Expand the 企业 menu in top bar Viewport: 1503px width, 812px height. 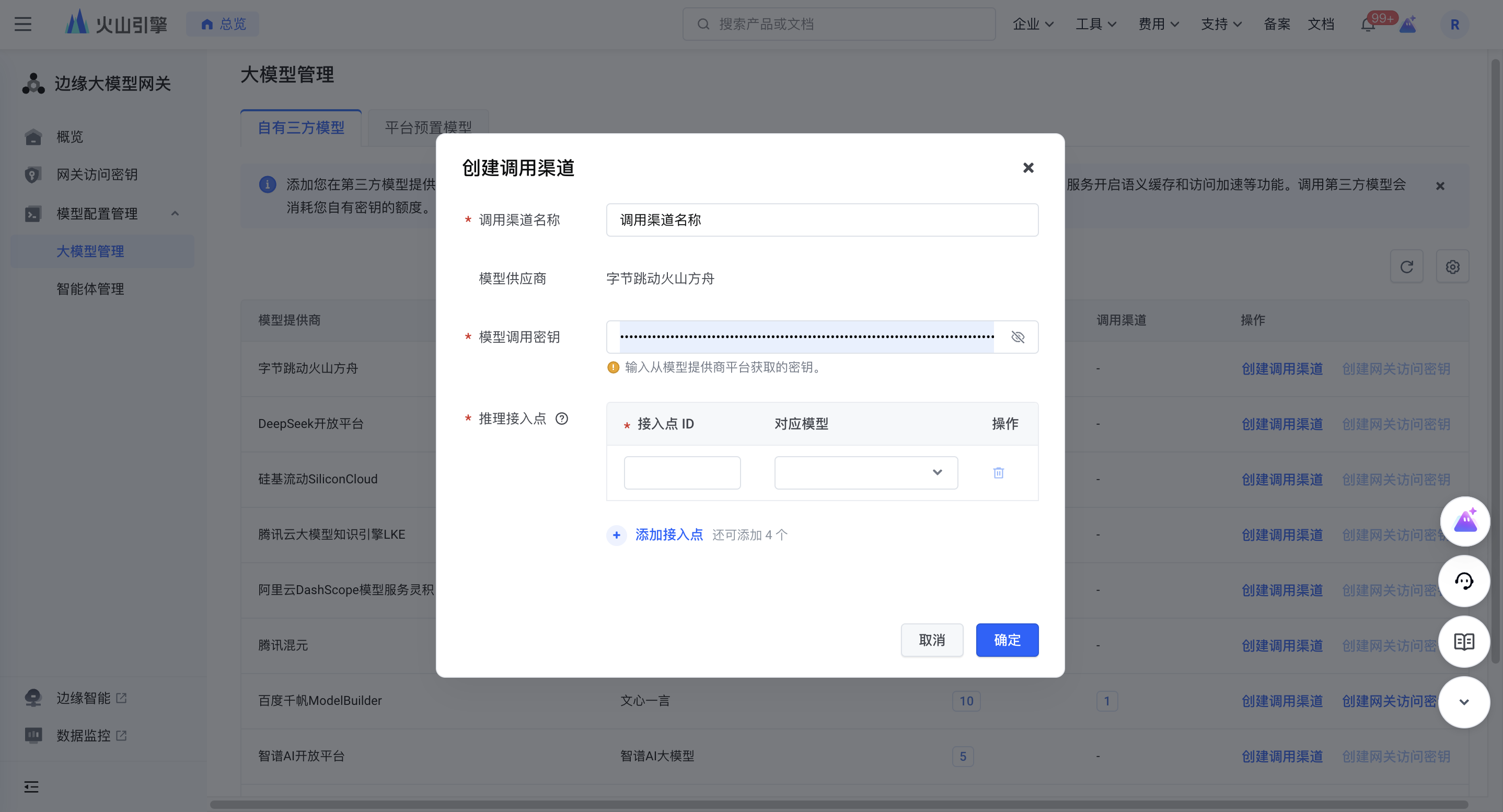(1032, 25)
